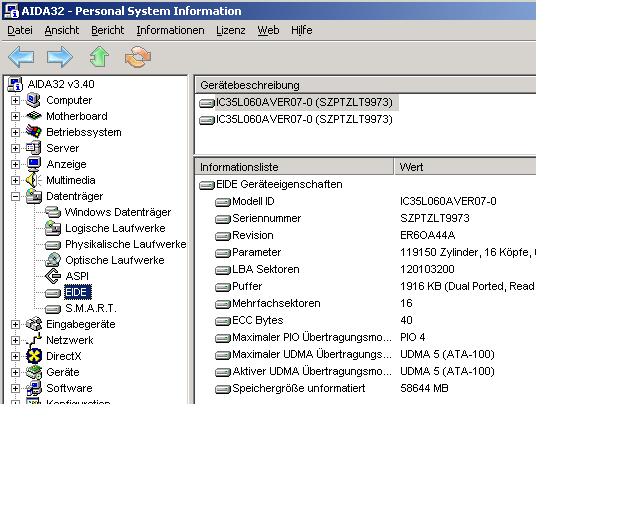
Task: Open the Datei menu
Action: [x=20, y=30]
